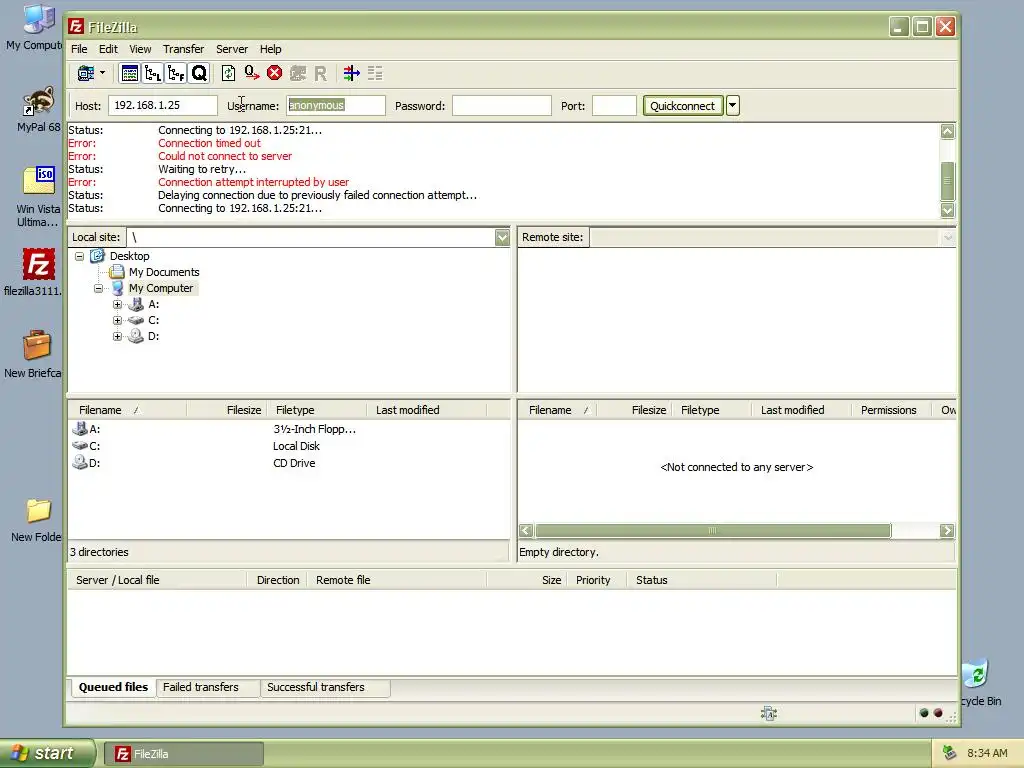The image size is (1024, 768).
Task: Open the Windows start button
Action: tap(47, 753)
